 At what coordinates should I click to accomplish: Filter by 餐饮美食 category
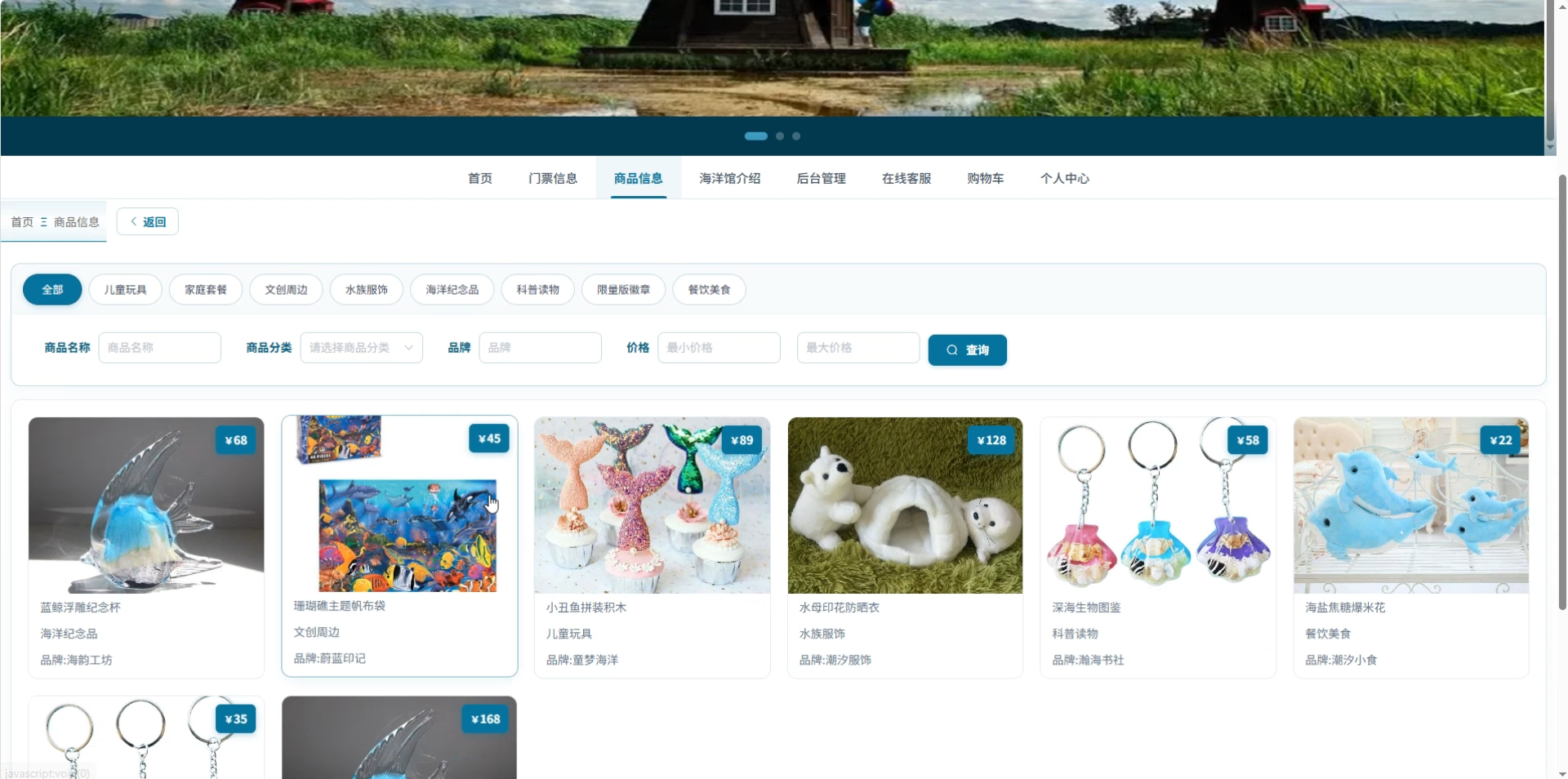point(709,290)
